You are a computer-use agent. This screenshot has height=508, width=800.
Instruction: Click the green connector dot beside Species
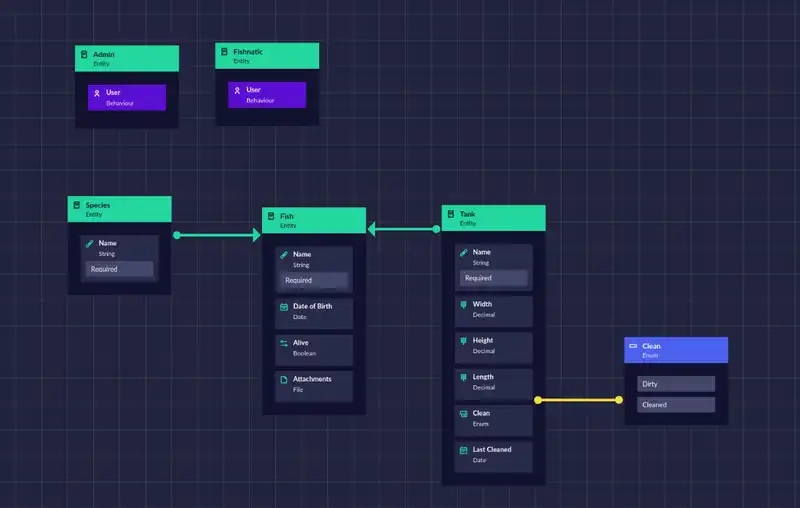[x=177, y=236]
